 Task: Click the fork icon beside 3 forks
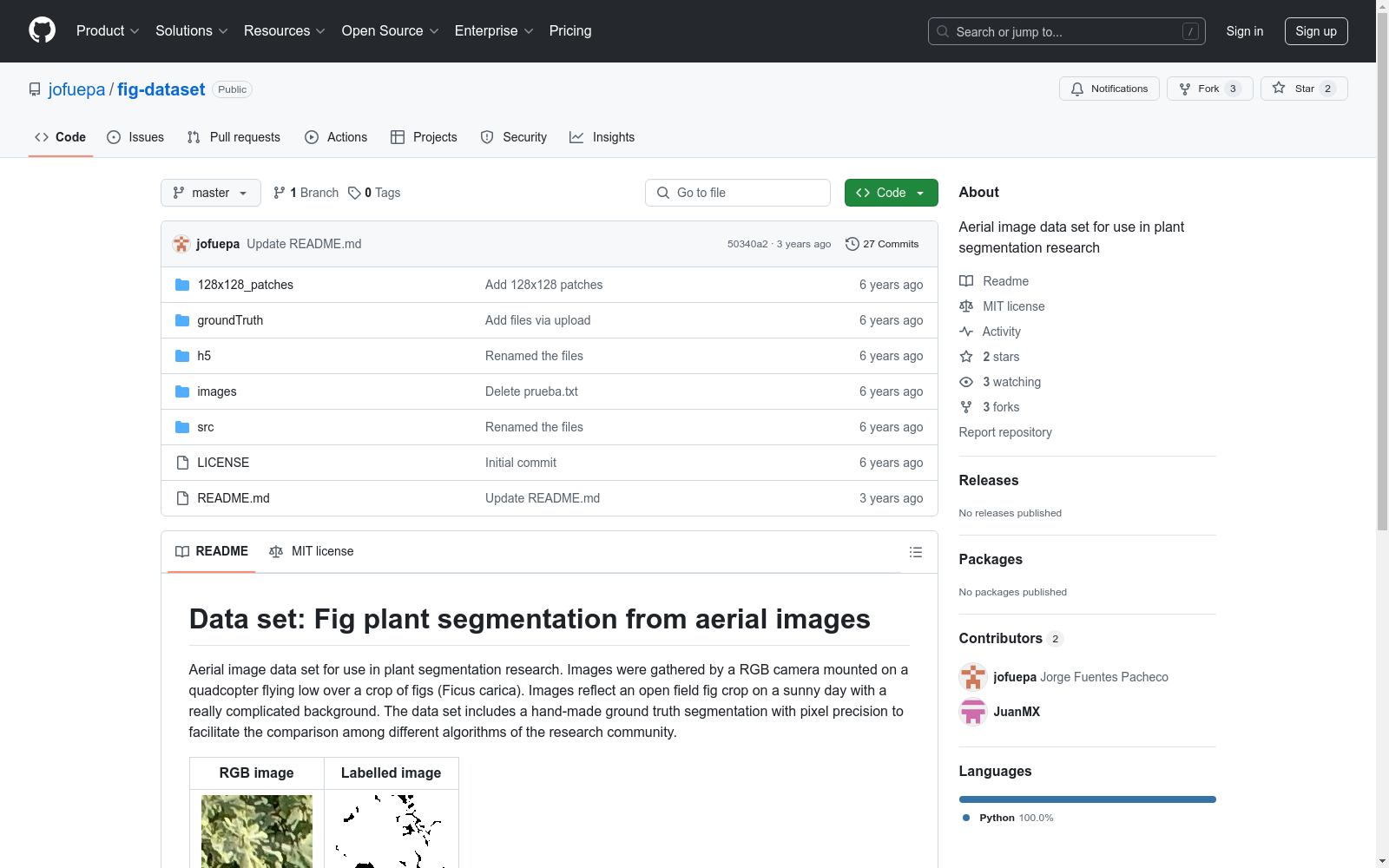[966, 407]
